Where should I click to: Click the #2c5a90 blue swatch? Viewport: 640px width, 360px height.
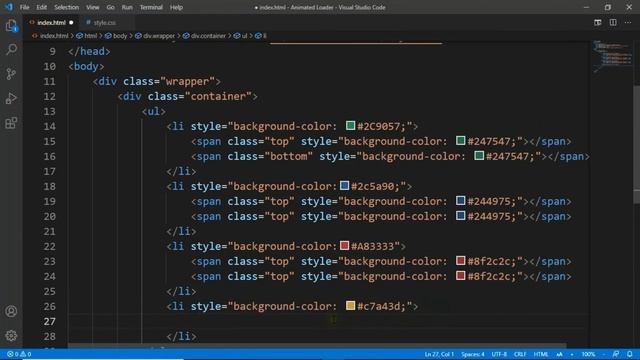pyautogui.click(x=344, y=185)
